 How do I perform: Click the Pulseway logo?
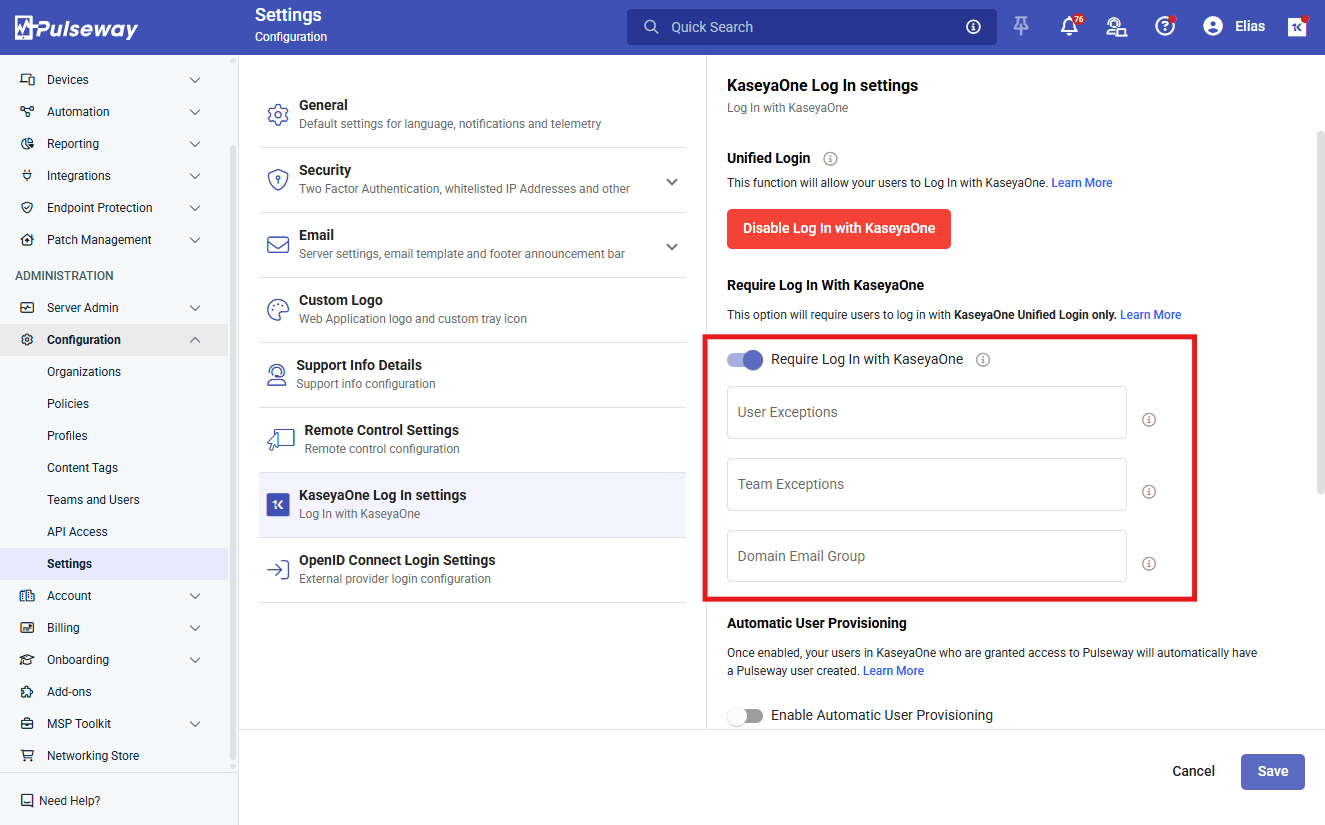(76, 28)
